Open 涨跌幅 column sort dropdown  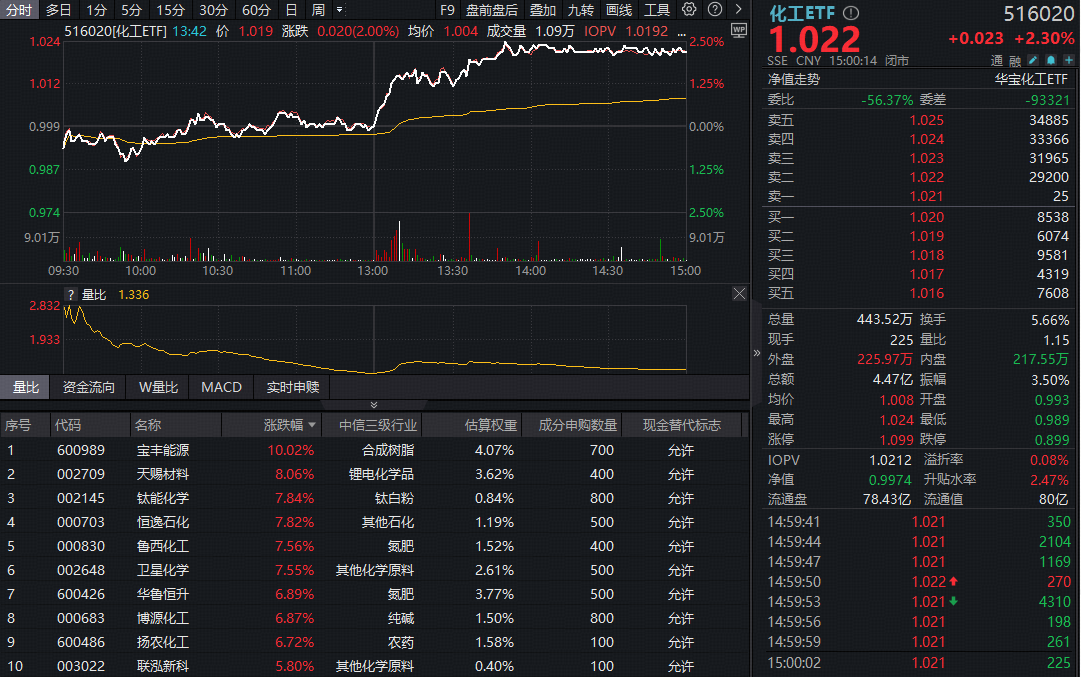coord(312,425)
